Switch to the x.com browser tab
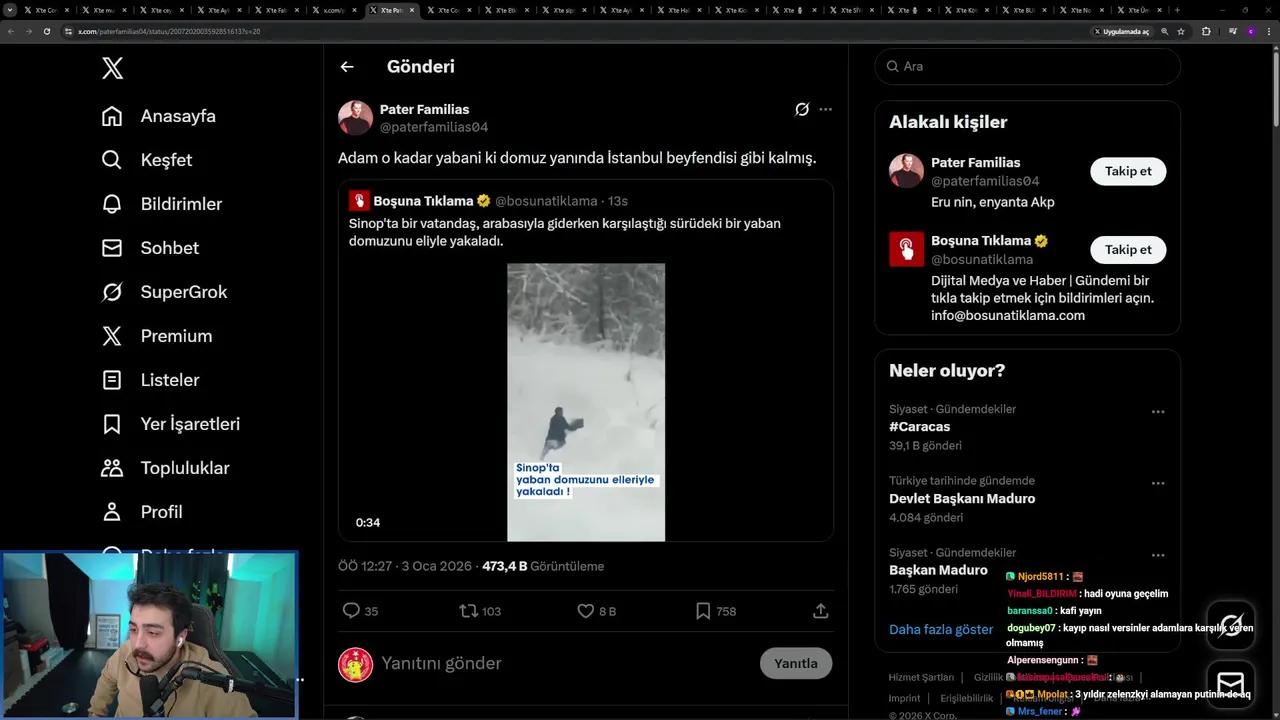This screenshot has height=720, width=1280. point(336,10)
